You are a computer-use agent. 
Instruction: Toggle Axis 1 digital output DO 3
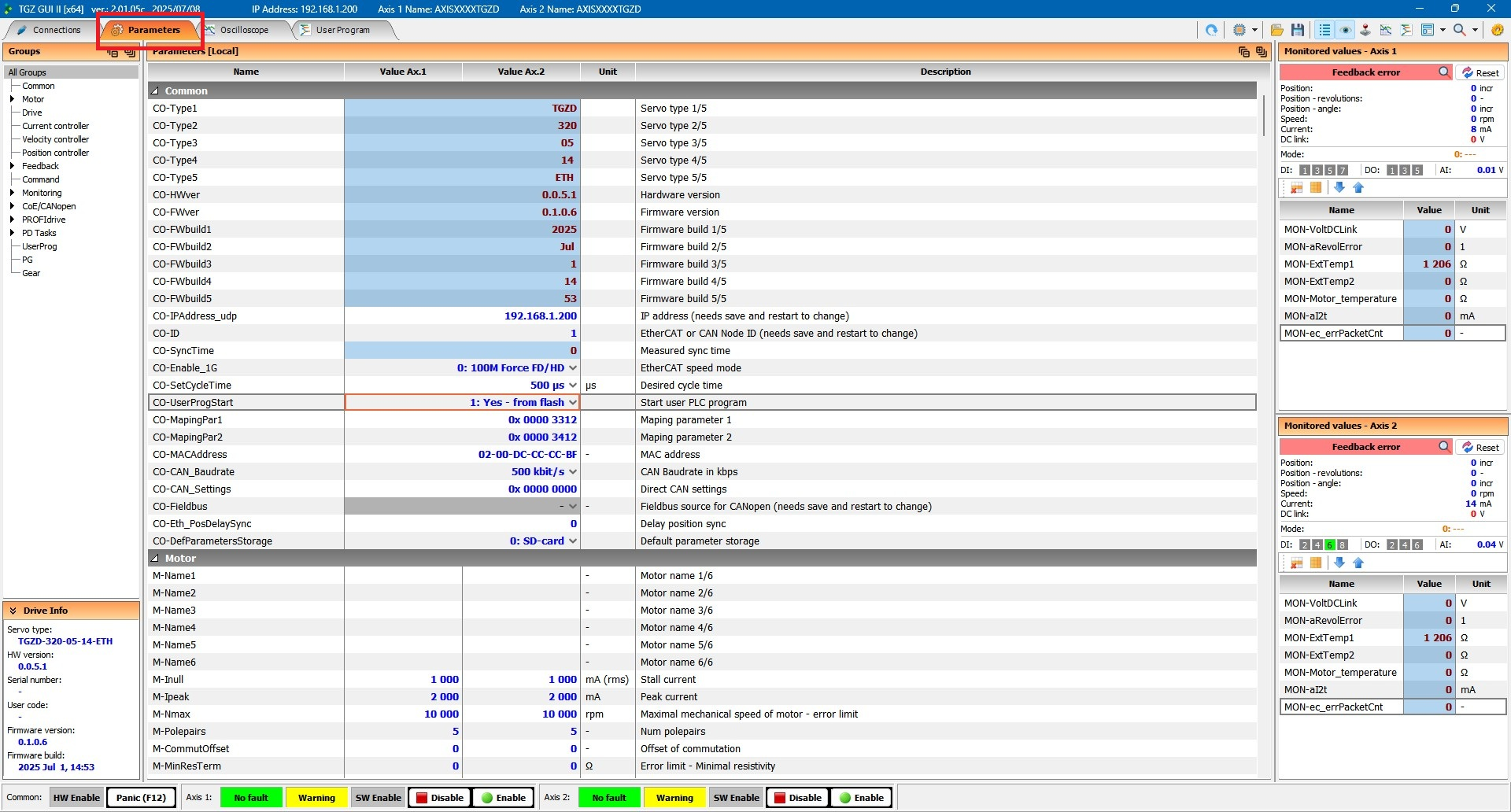tap(1405, 170)
